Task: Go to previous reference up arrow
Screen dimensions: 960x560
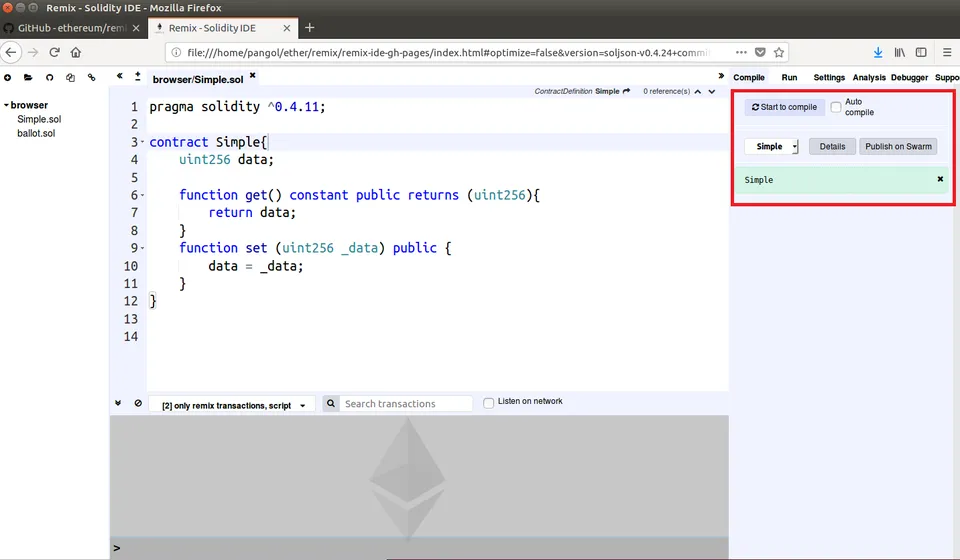Action: (x=697, y=92)
